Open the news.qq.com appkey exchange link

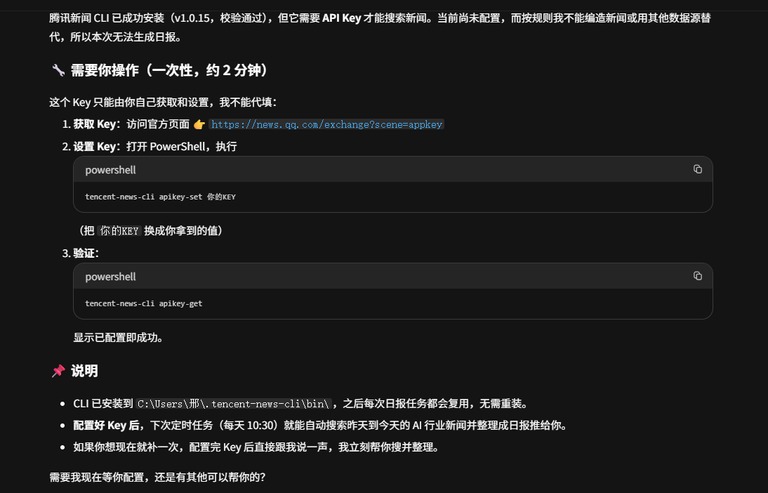coord(327,124)
